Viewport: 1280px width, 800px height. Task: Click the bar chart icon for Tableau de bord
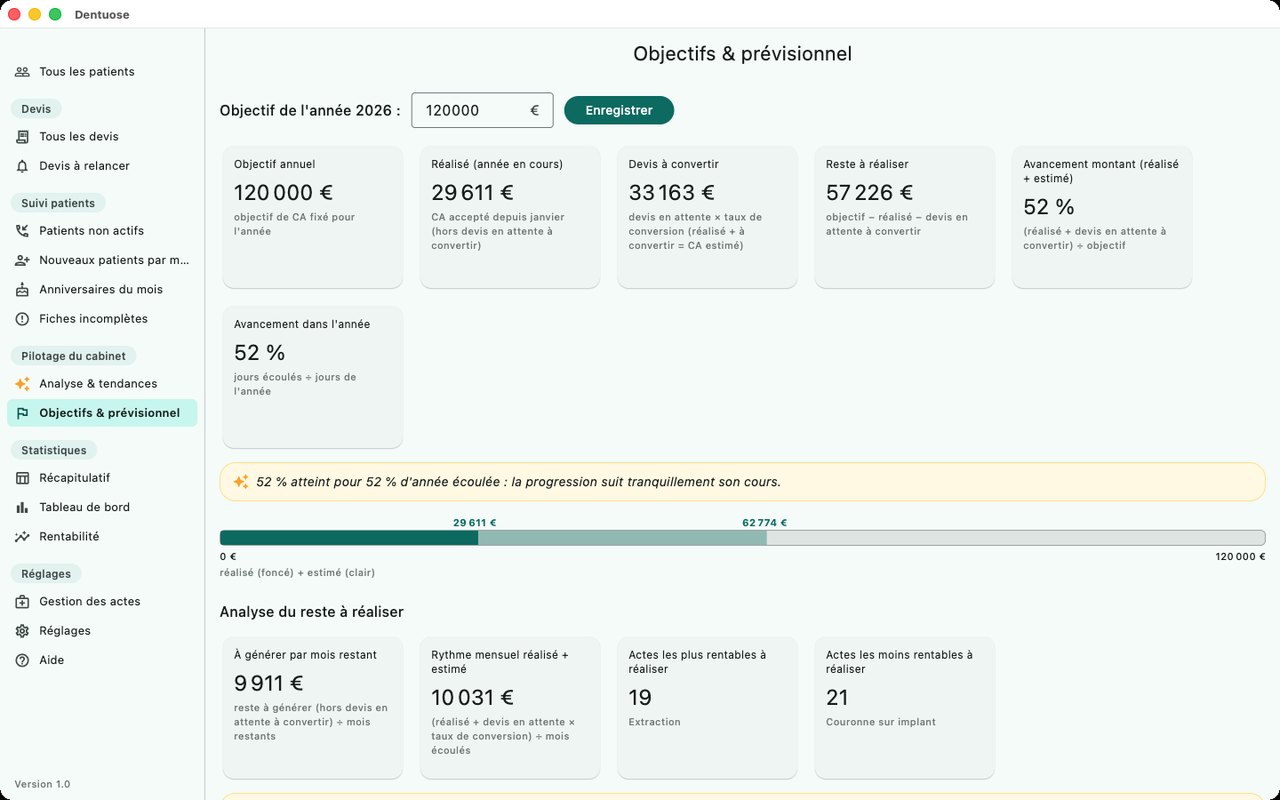(22, 507)
